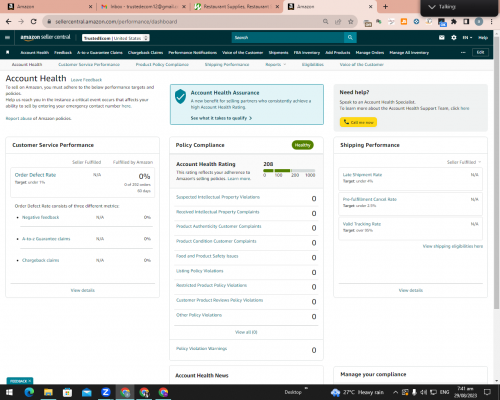This screenshot has width=500, height=400.
Task: Open Manage Orders in navigation bar
Action: pyautogui.click(x=370, y=52)
